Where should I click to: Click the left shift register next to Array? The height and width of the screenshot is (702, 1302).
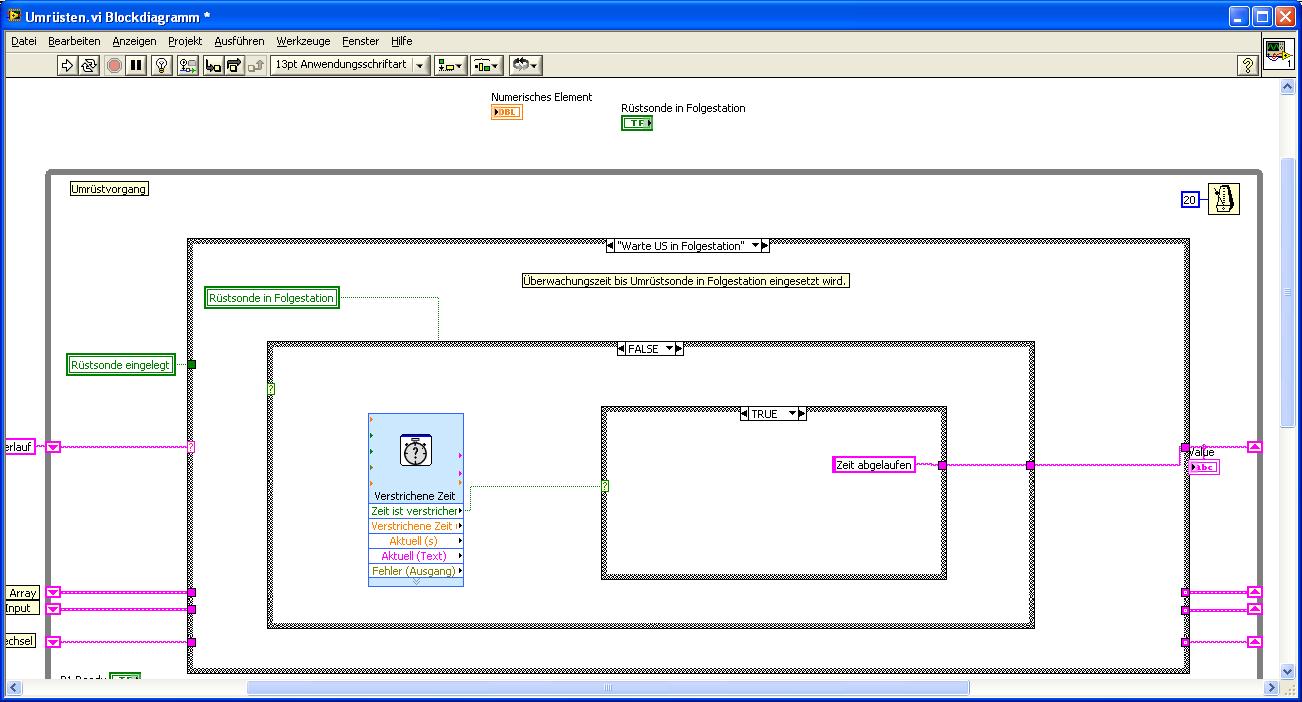point(54,592)
